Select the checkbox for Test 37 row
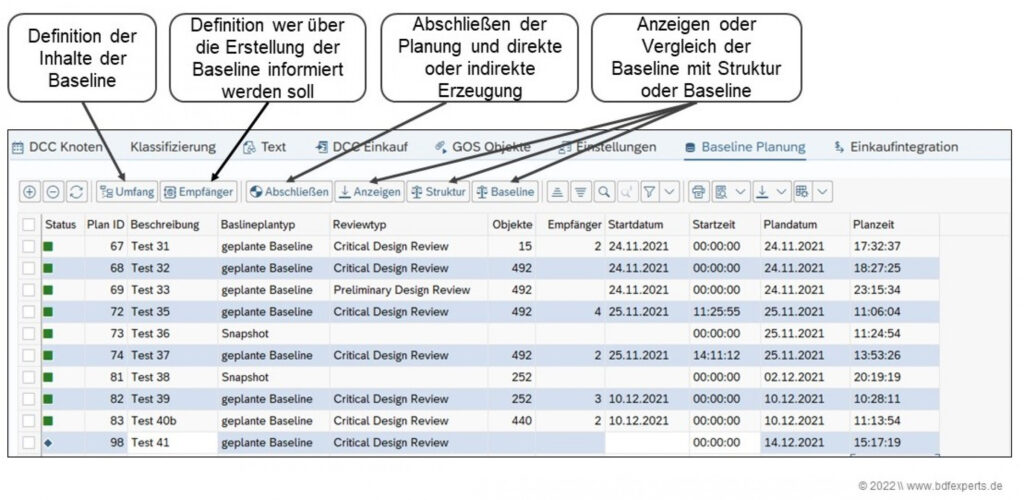The height and width of the screenshot is (500, 1024). coord(29,356)
